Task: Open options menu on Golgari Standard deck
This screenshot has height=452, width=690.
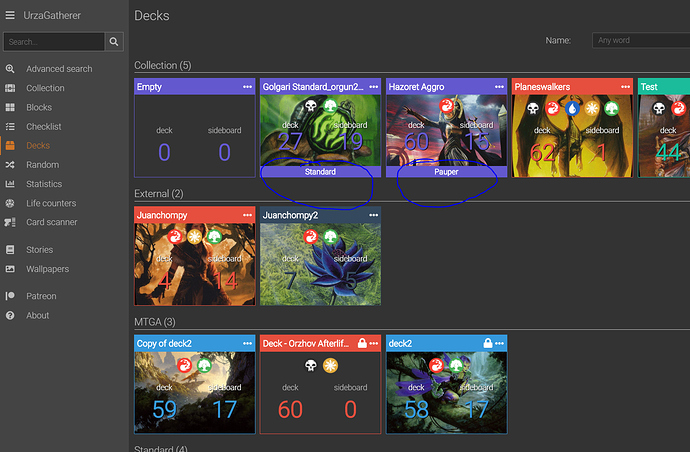Action: click(x=374, y=87)
